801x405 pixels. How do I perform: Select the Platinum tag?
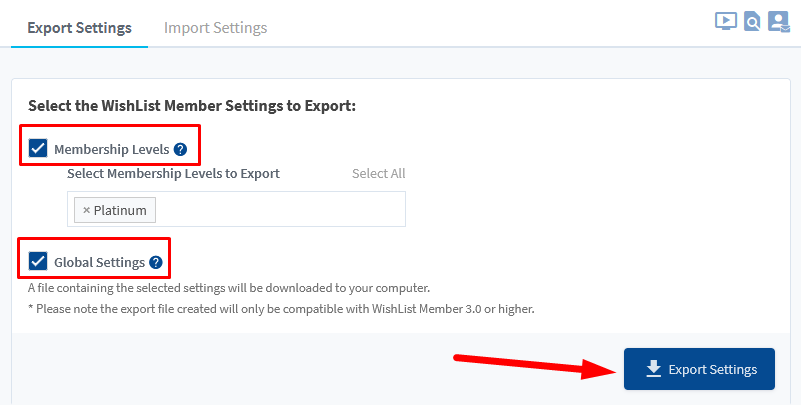click(x=120, y=210)
